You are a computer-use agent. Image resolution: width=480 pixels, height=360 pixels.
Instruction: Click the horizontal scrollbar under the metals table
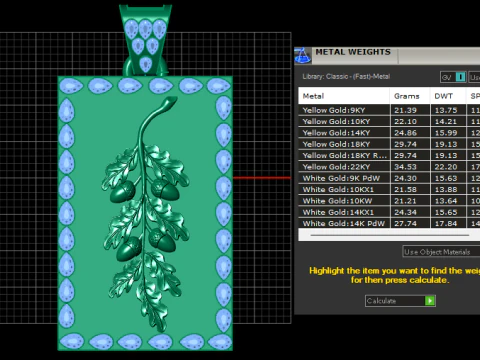pyautogui.click(x=389, y=235)
